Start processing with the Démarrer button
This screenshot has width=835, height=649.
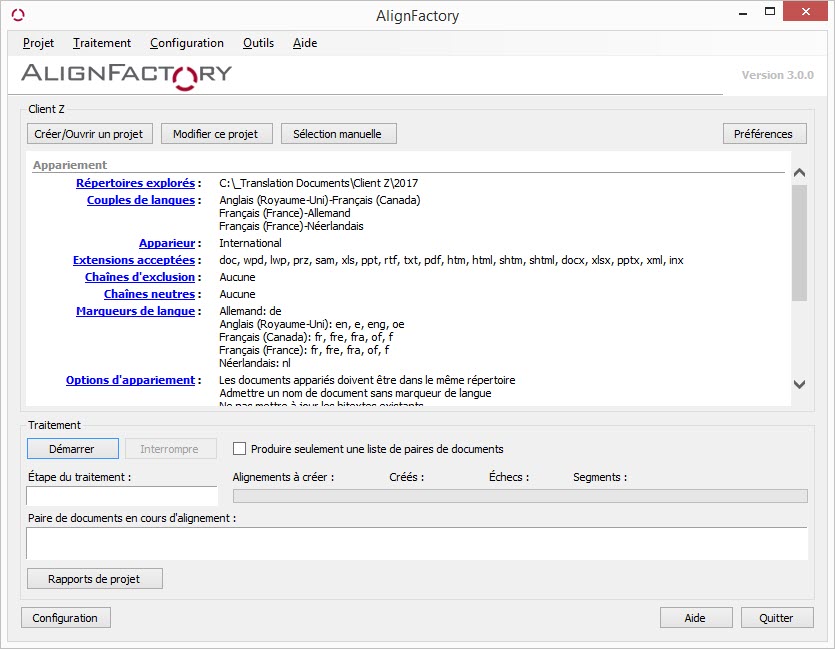click(72, 449)
